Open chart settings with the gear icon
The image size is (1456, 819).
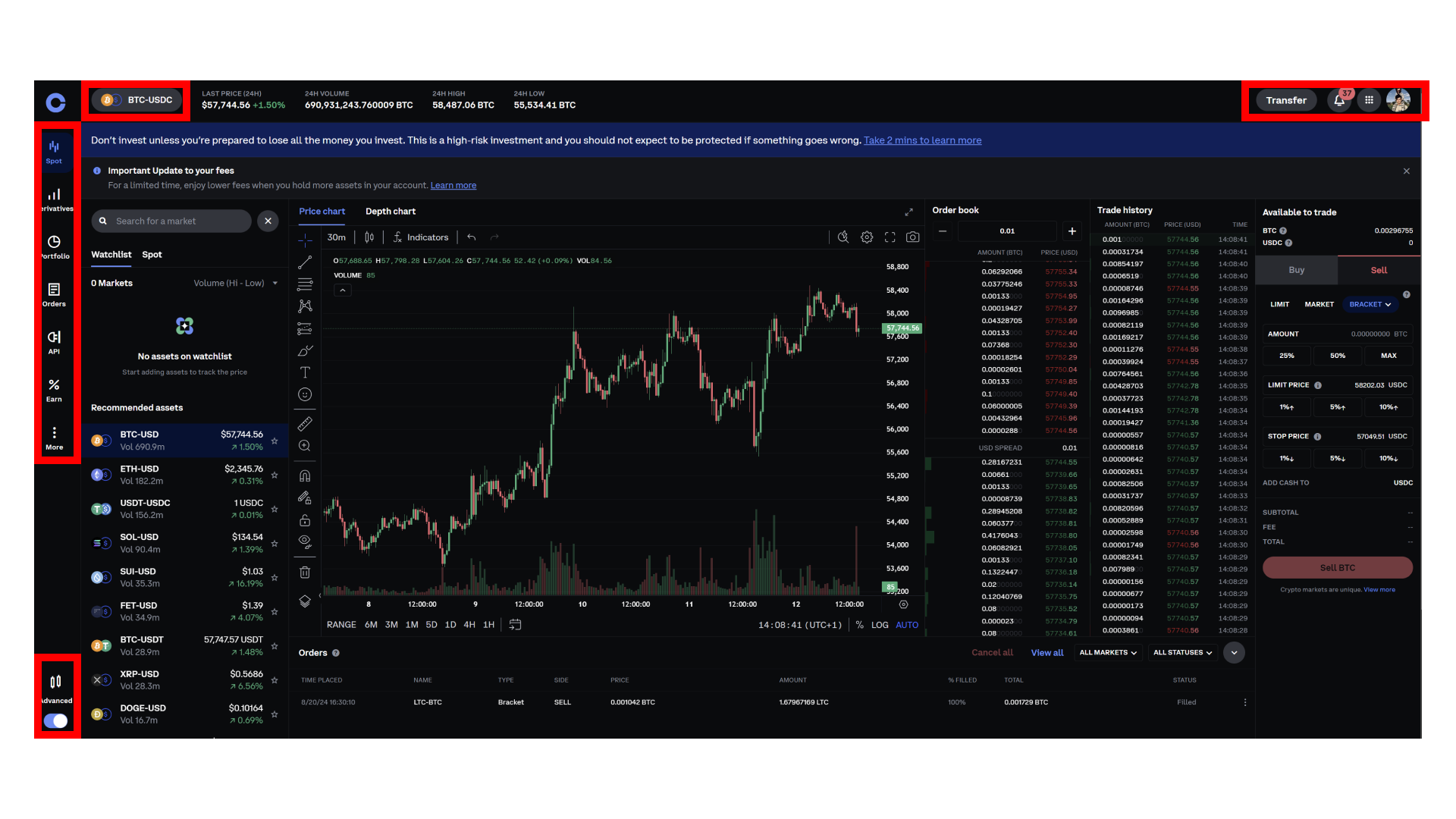point(867,237)
